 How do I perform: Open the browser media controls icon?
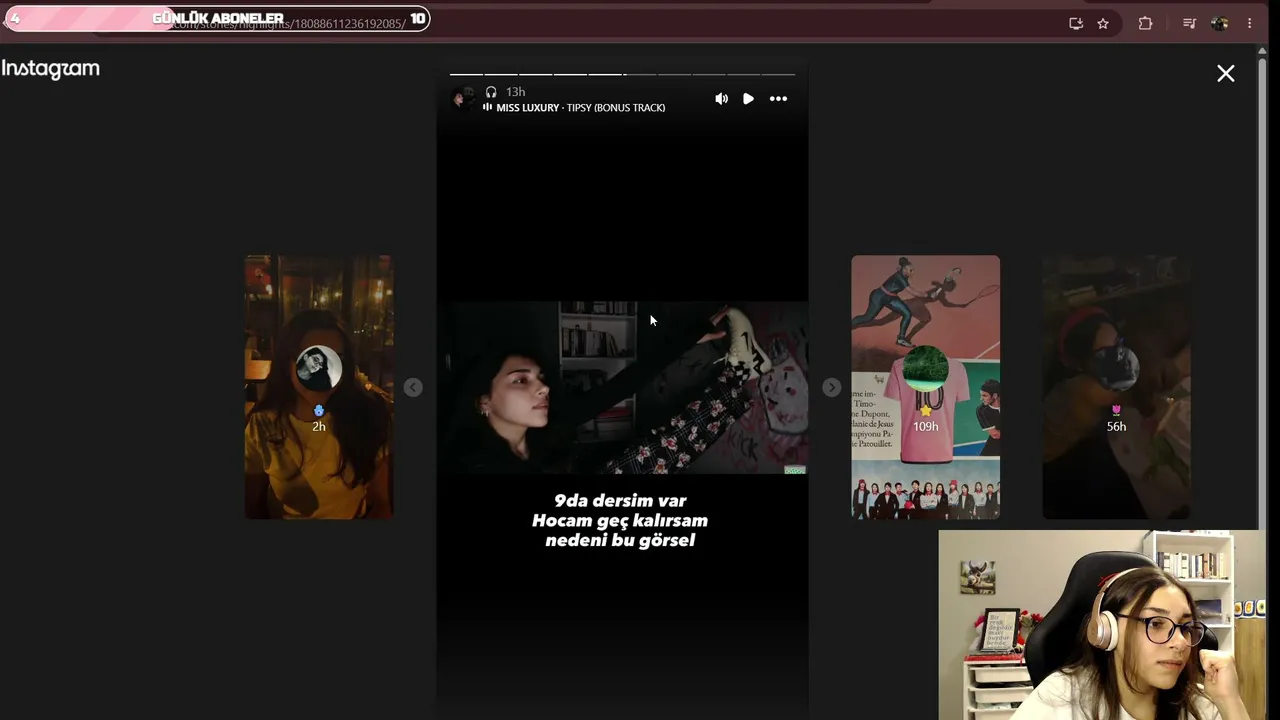pos(1189,23)
